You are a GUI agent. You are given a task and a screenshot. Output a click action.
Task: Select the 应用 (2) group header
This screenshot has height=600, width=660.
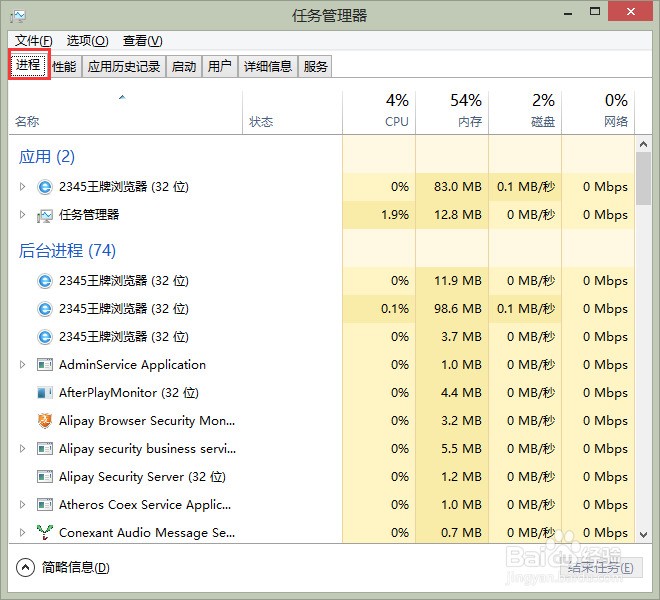(47, 157)
